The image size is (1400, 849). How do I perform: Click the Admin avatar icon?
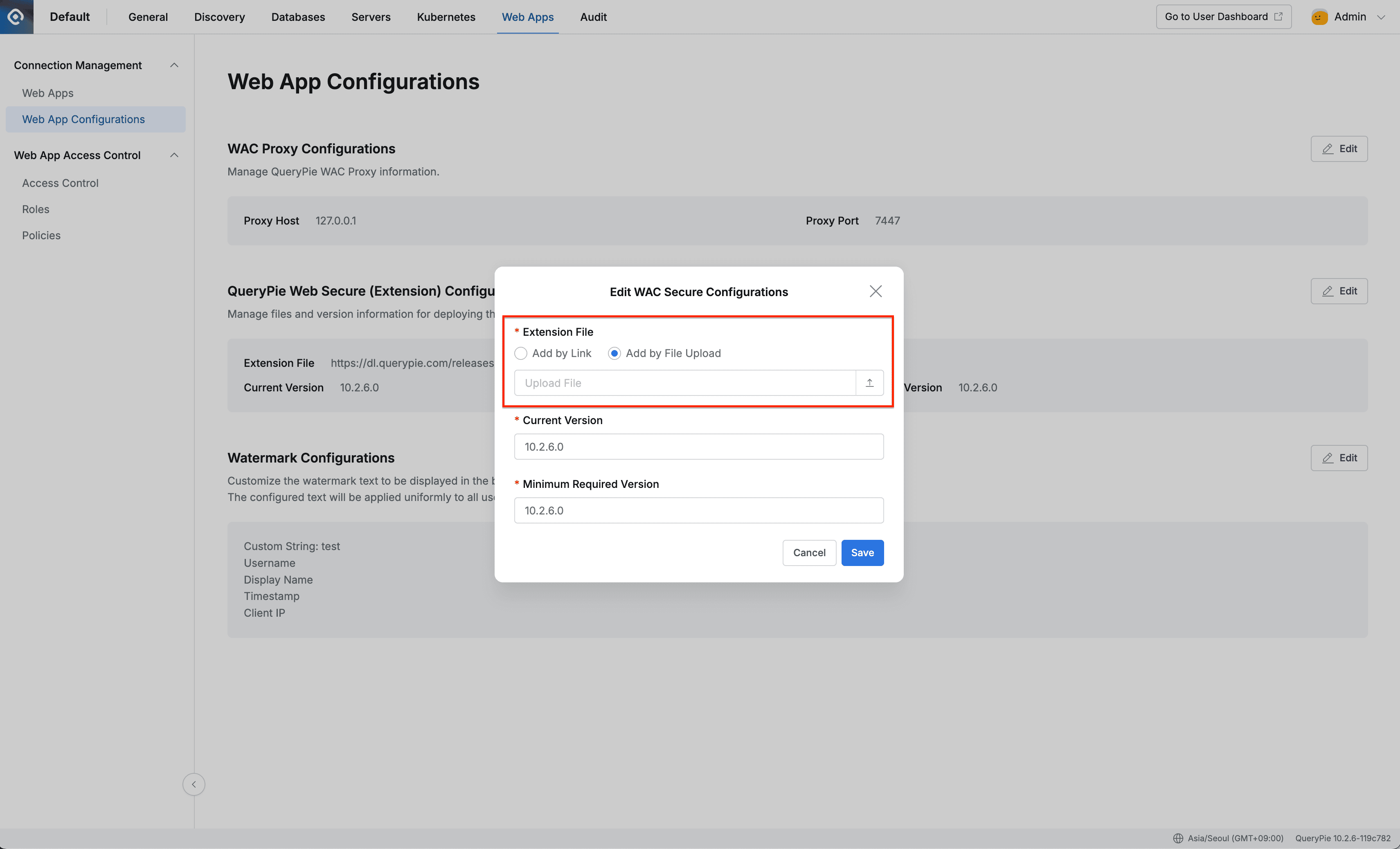[x=1319, y=16]
